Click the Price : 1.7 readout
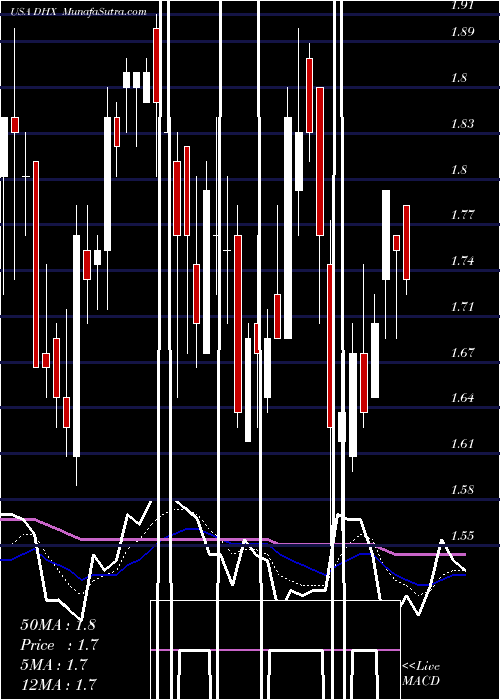500x700 pixels. [x=59, y=645]
